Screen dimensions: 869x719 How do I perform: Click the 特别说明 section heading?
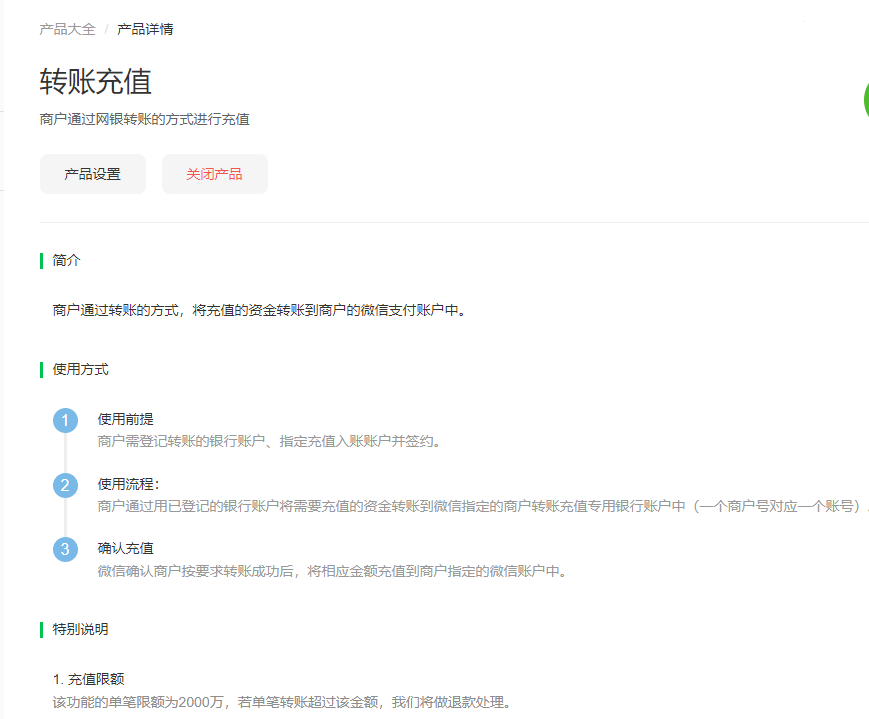[80, 629]
